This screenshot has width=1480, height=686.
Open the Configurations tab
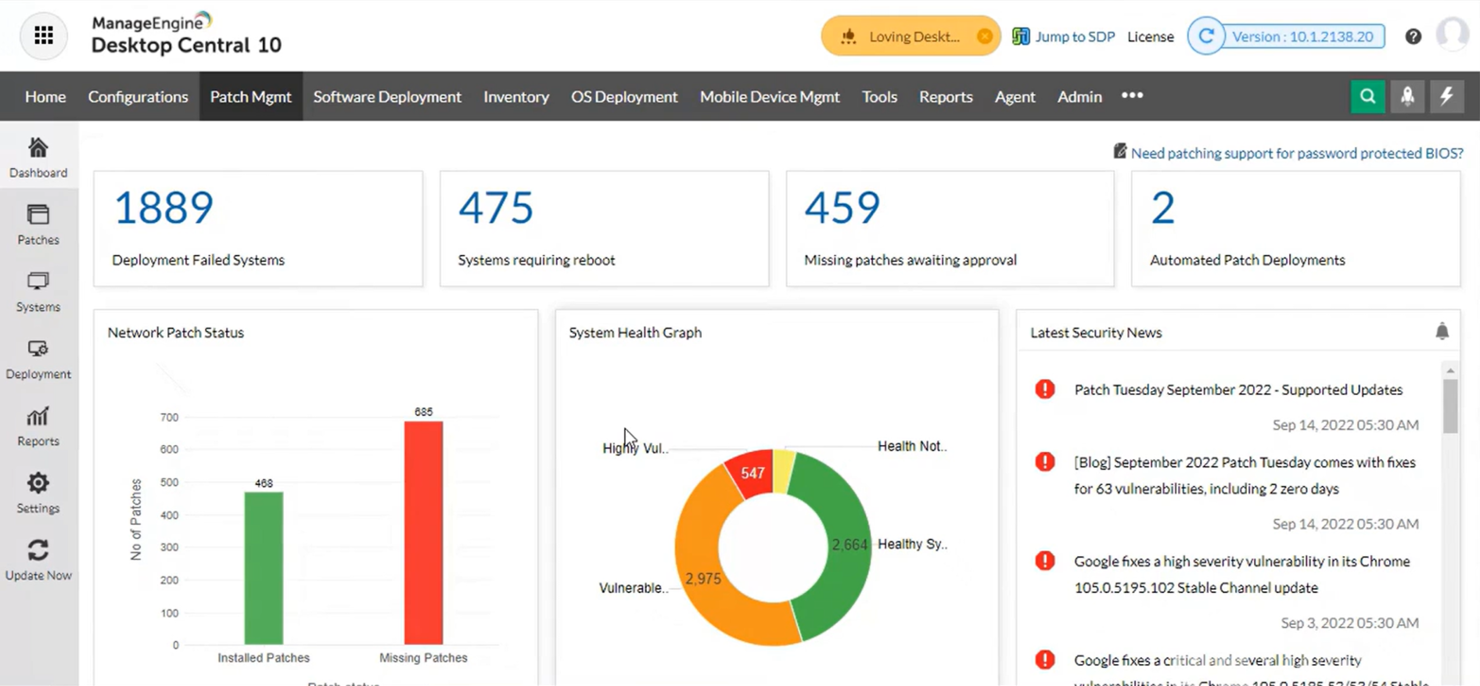138,96
